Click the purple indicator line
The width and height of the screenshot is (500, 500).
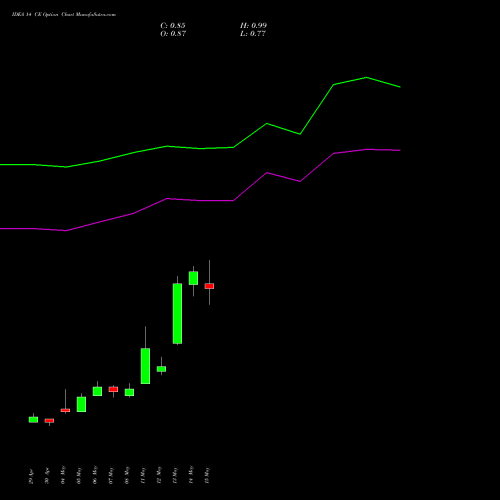(x=200, y=200)
